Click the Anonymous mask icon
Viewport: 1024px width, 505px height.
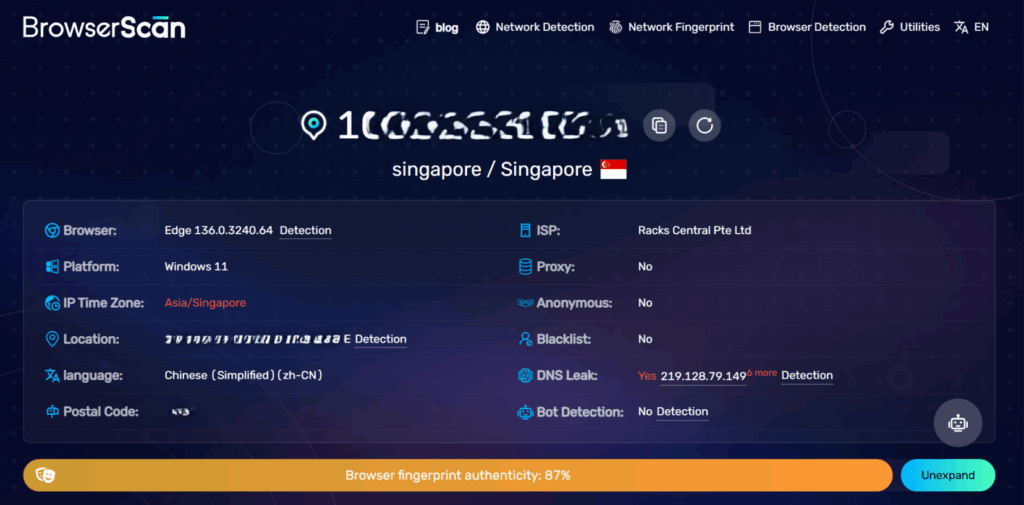point(525,303)
